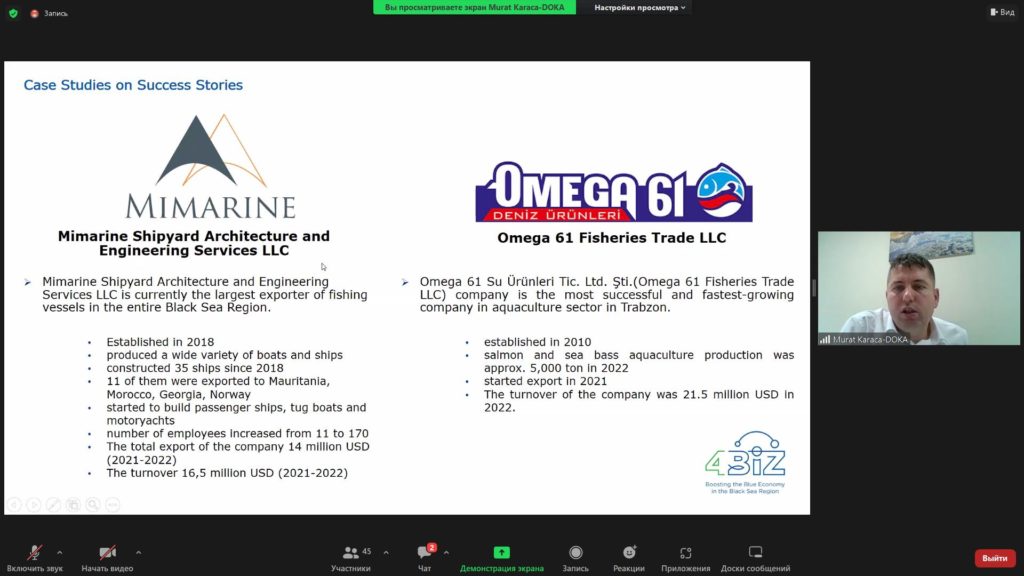Viewport: 1024px width, 576px height.
Task: Open the Реакции reactions menu
Action: click(x=629, y=556)
